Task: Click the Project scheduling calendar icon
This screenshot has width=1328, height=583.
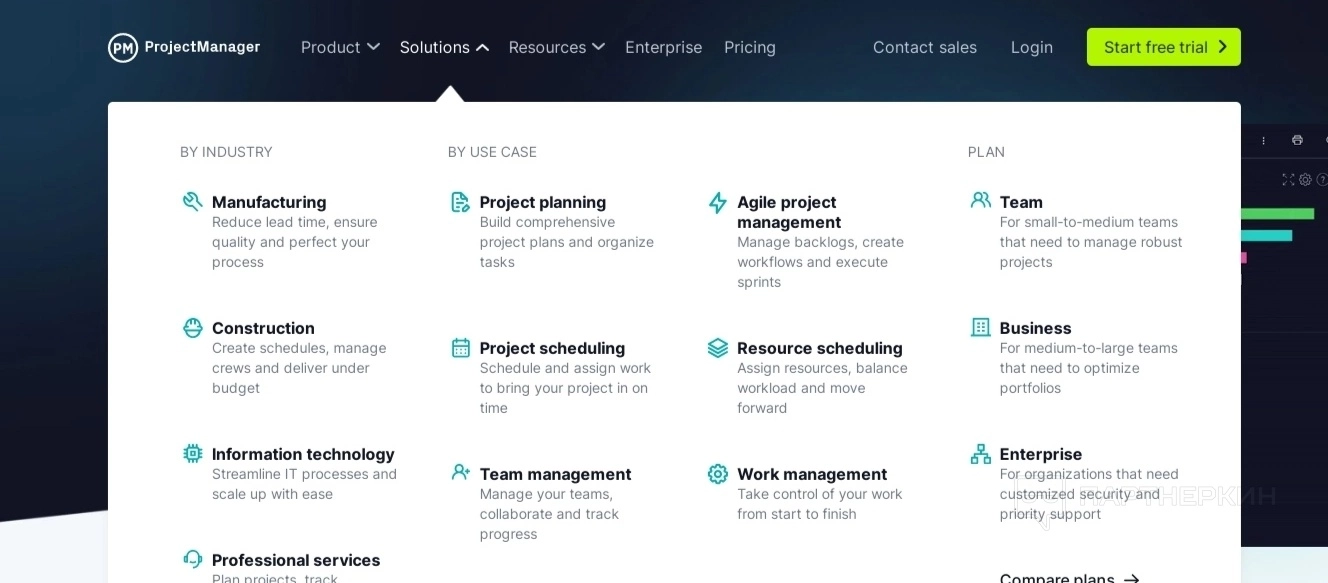Action: click(x=461, y=348)
